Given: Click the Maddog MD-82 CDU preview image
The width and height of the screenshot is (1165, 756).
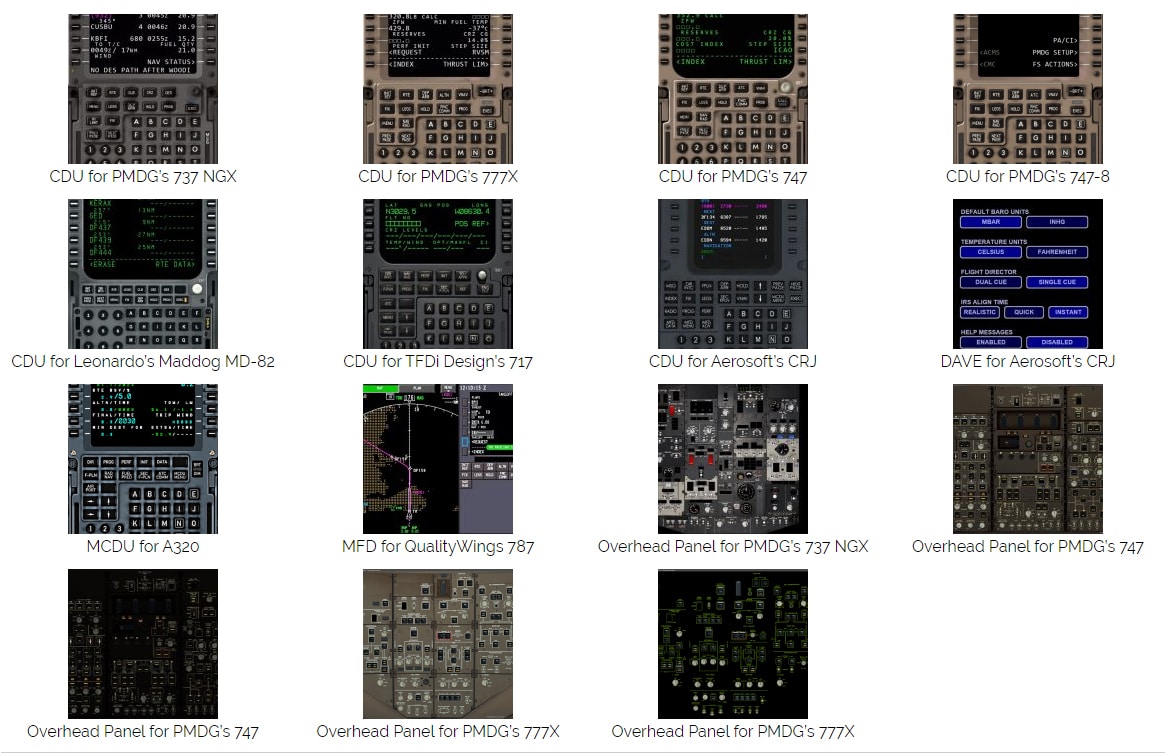Looking at the screenshot, I should point(142,273).
